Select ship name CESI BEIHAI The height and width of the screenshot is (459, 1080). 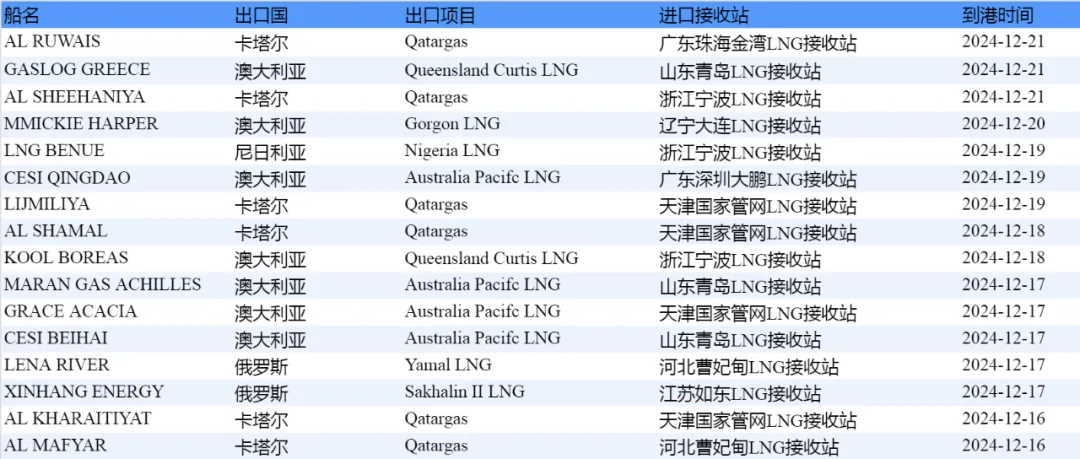56,338
